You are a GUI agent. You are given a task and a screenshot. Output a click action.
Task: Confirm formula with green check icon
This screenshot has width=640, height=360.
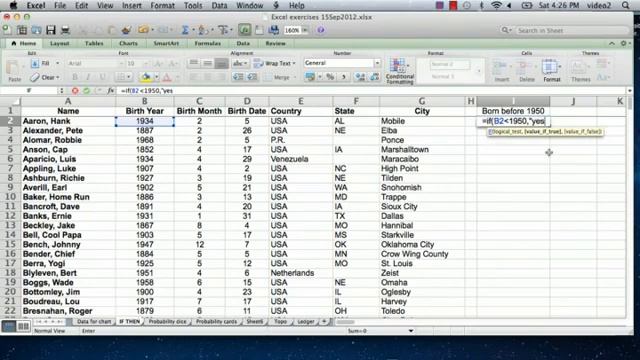click(x=86, y=91)
